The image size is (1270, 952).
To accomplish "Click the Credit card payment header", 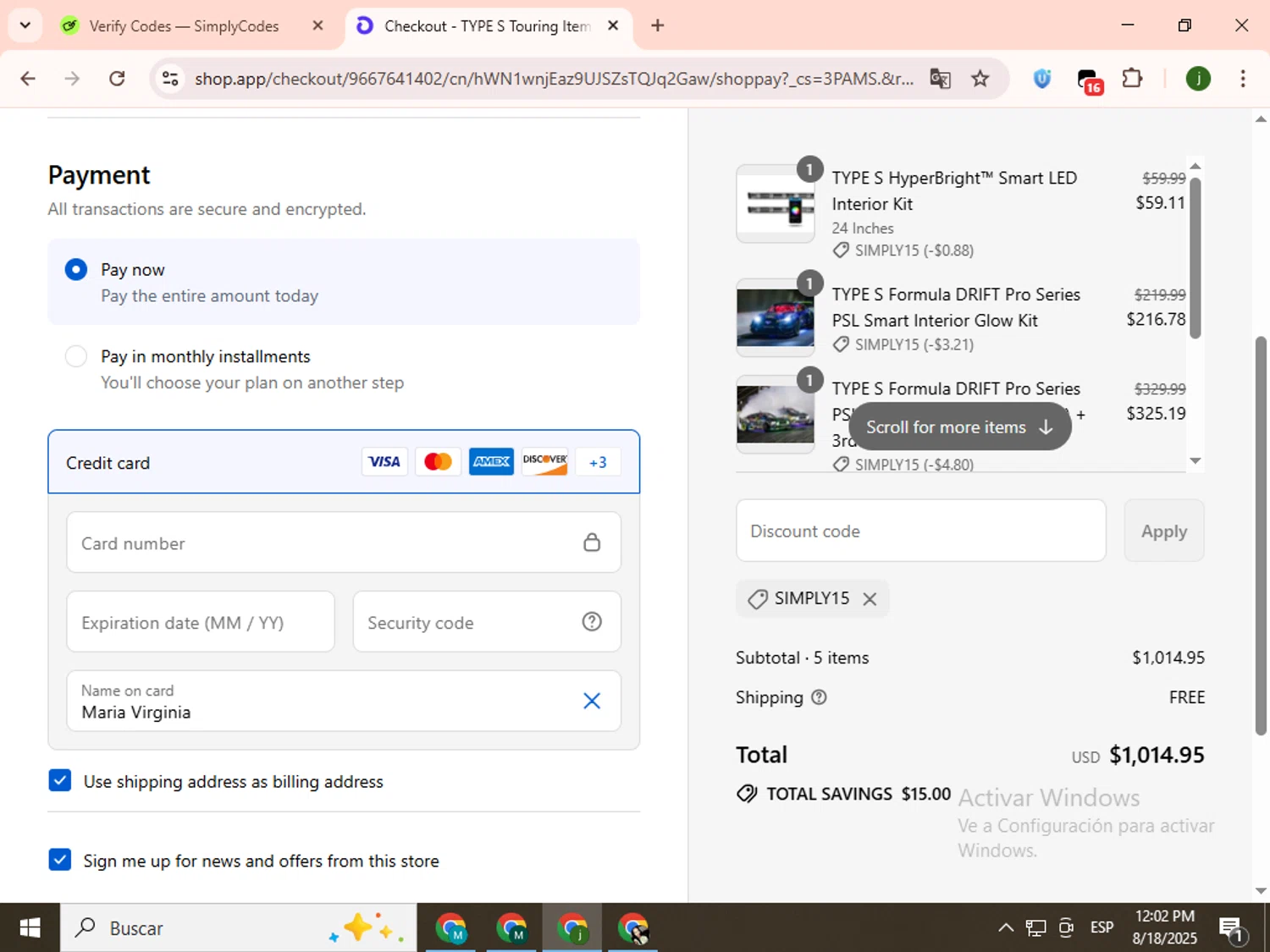I will tap(344, 462).
